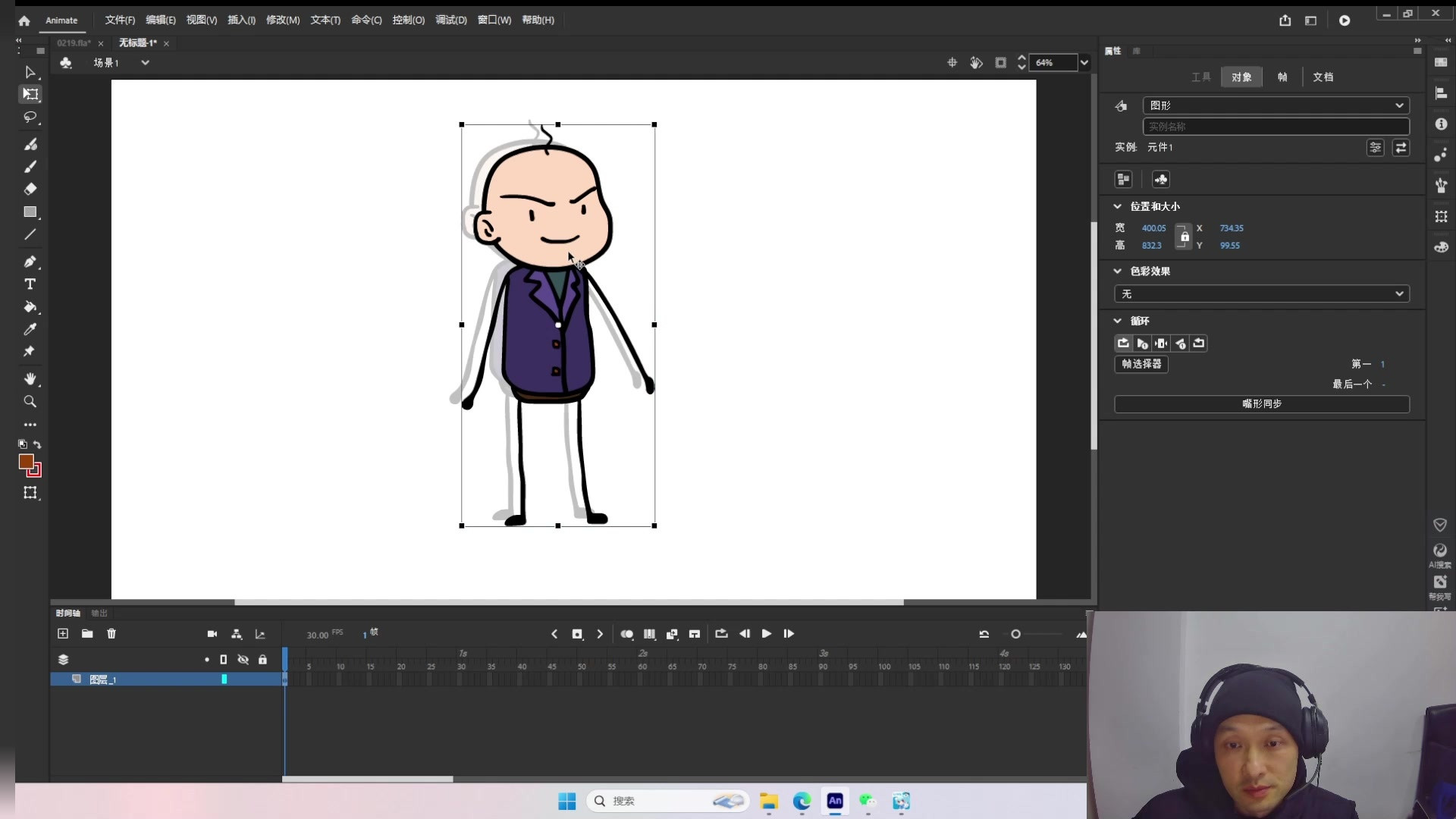Click the 嘴形同步 button

1262,404
